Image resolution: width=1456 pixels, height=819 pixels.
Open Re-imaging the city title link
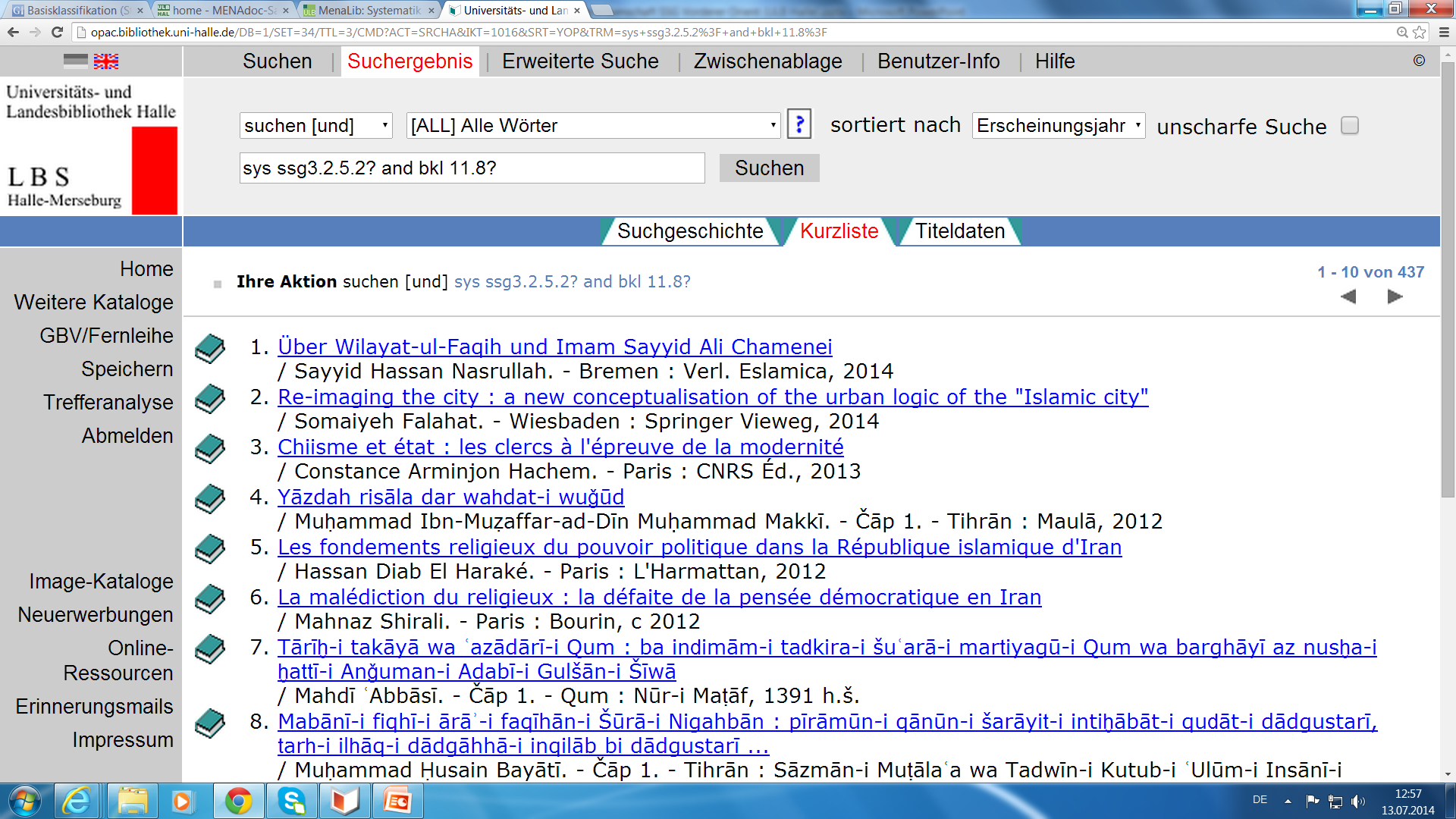713,397
